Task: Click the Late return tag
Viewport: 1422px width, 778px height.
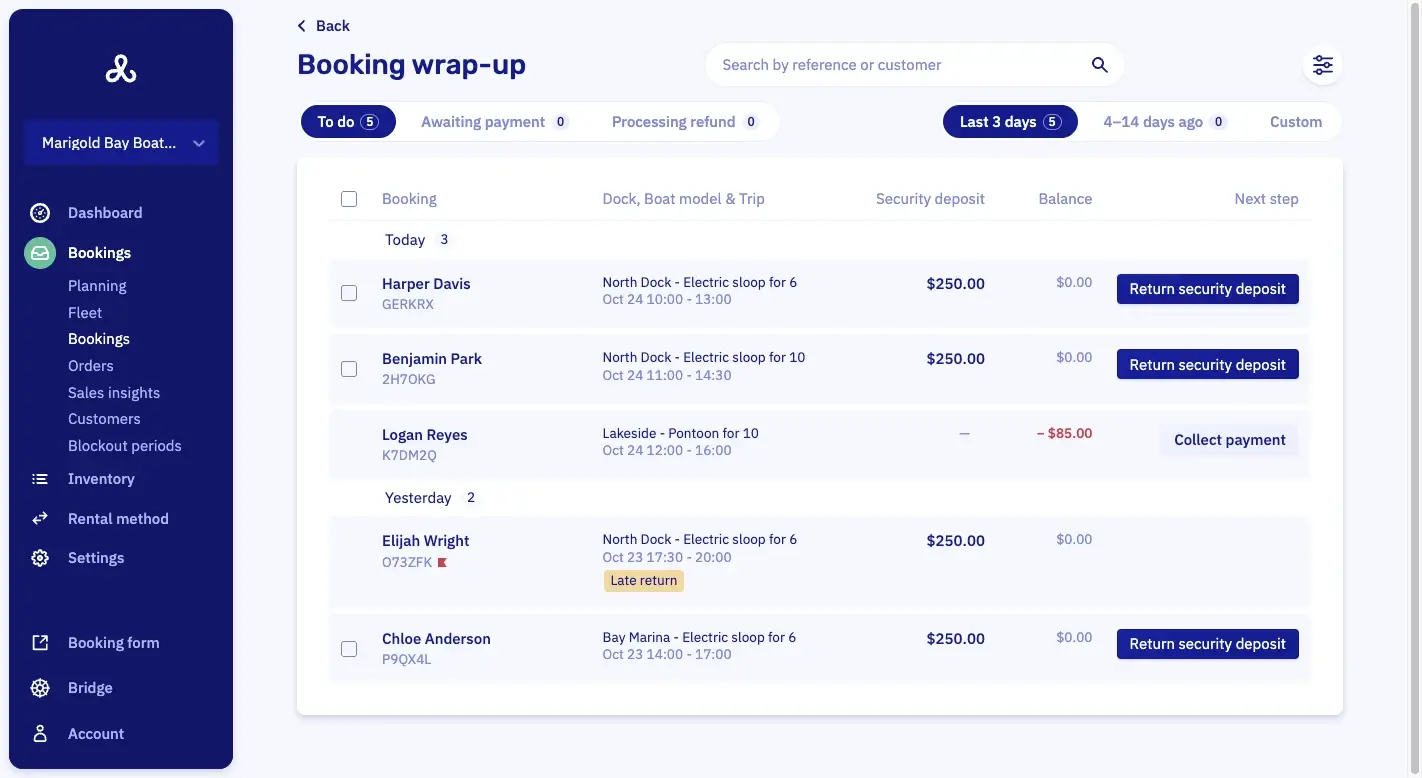Action: (644, 581)
